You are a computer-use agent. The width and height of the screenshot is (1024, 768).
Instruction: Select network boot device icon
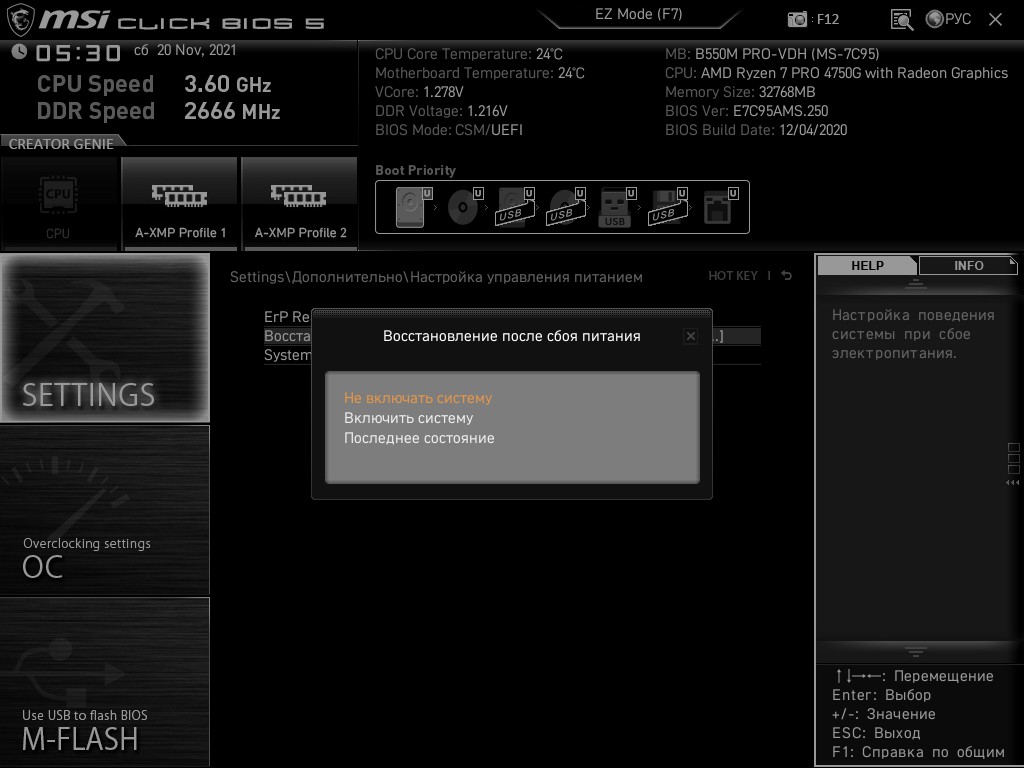[720, 207]
